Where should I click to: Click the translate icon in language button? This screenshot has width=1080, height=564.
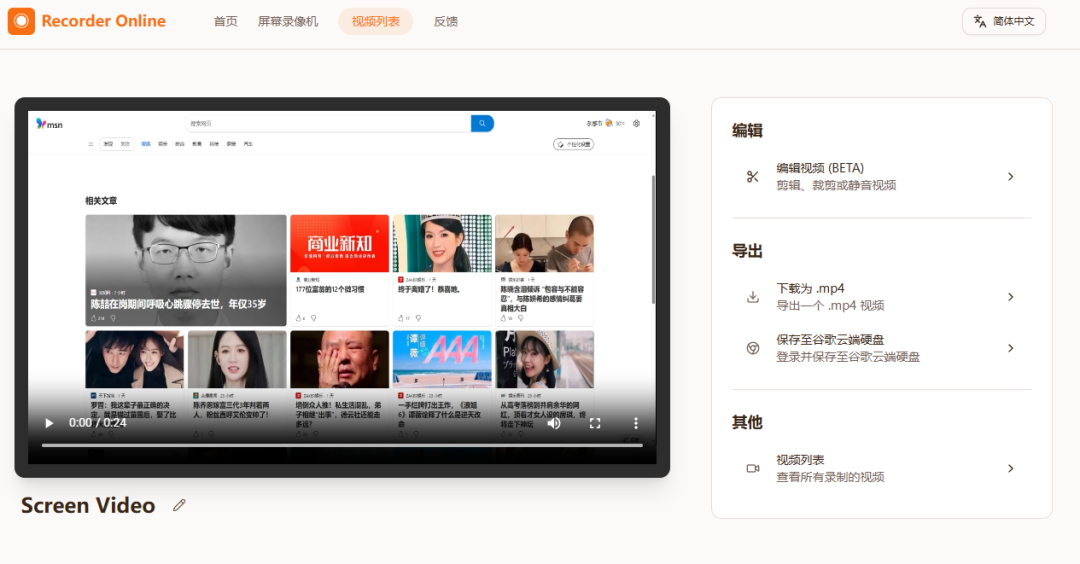coord(979,21)
